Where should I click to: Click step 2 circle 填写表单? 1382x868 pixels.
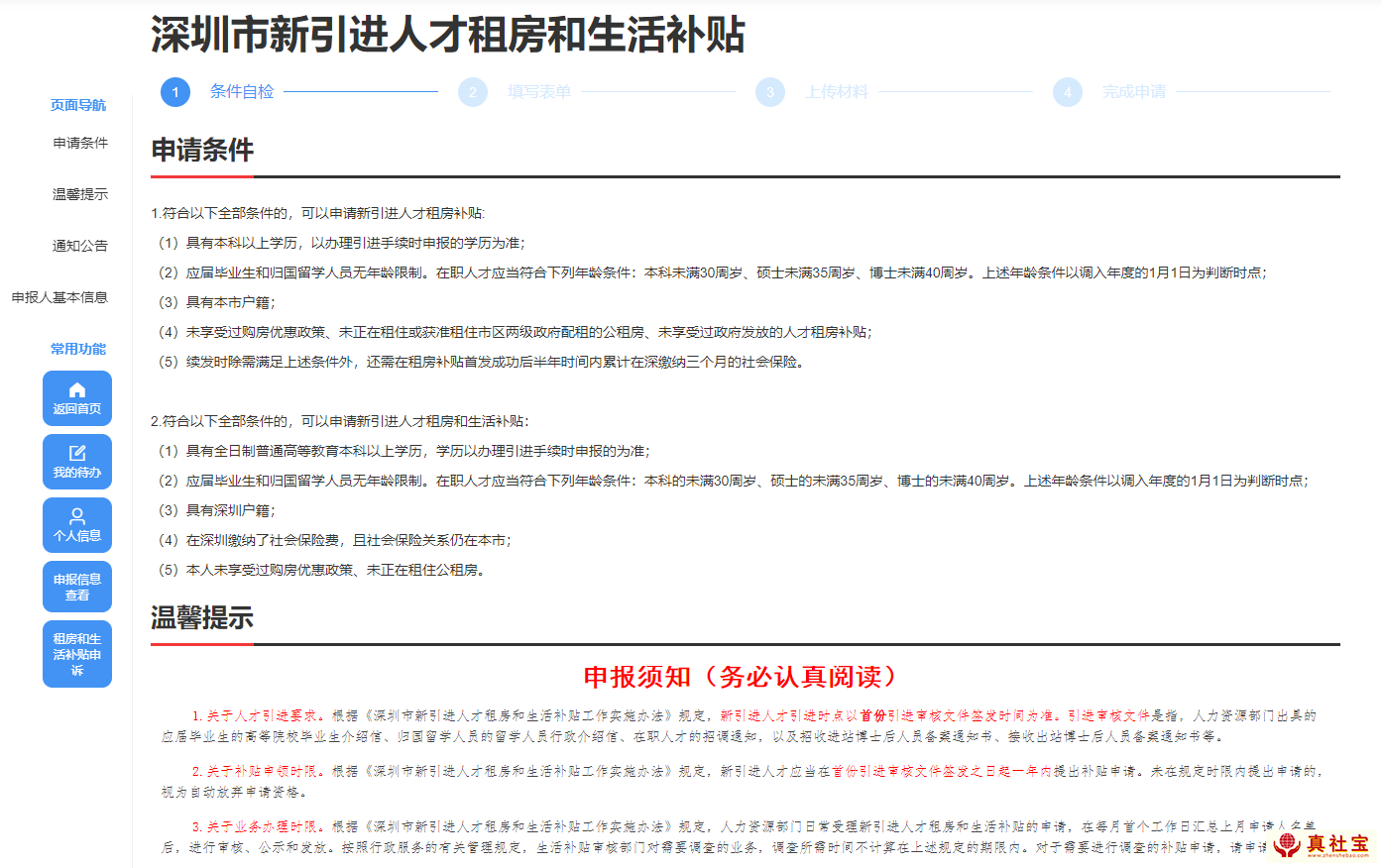point(473,92)
